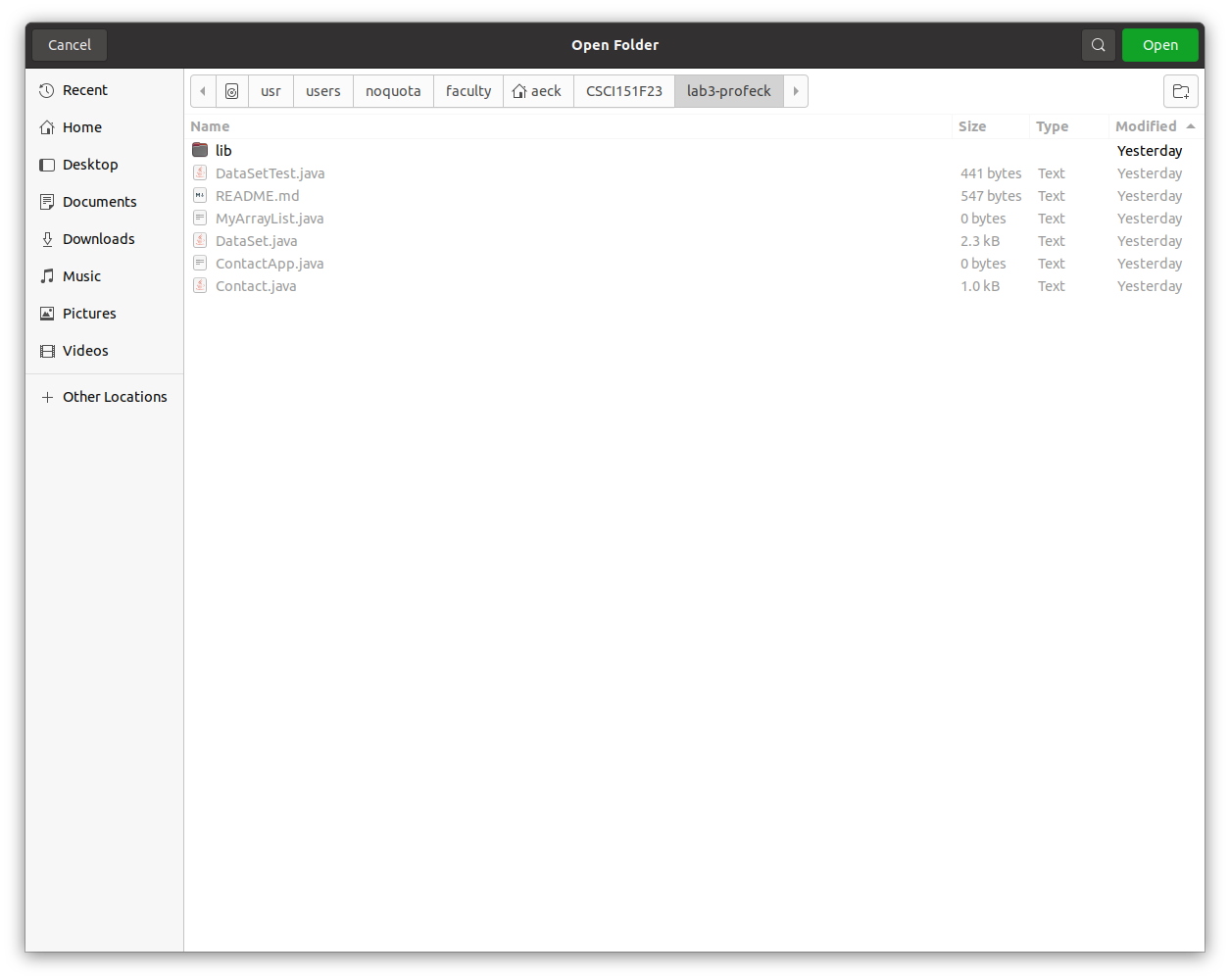This screenshot has height=980, width=1230.
Task: Create a new folder via toolbar icon
Action: coord(1181,91)
